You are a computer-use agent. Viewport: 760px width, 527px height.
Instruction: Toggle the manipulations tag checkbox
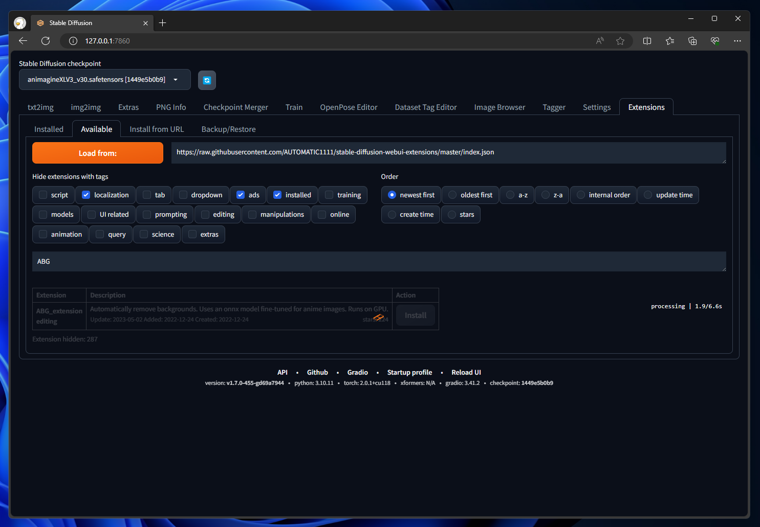pyautogui.click(x=252, y=214)
